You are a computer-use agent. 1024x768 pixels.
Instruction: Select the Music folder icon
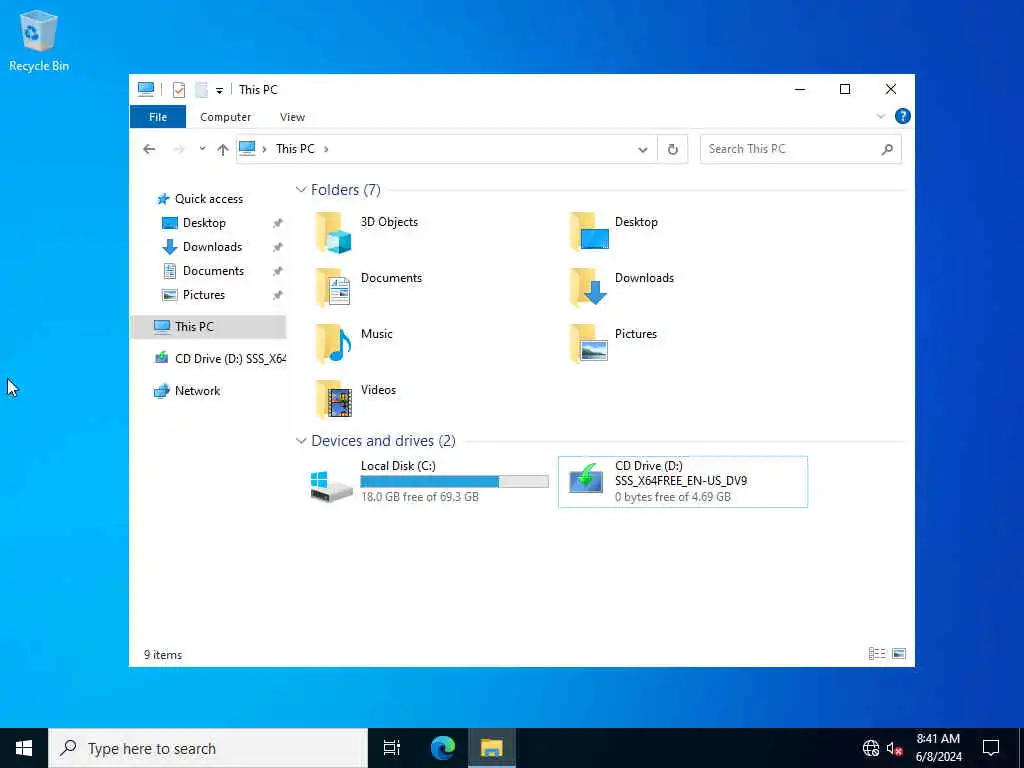point(333,344)
